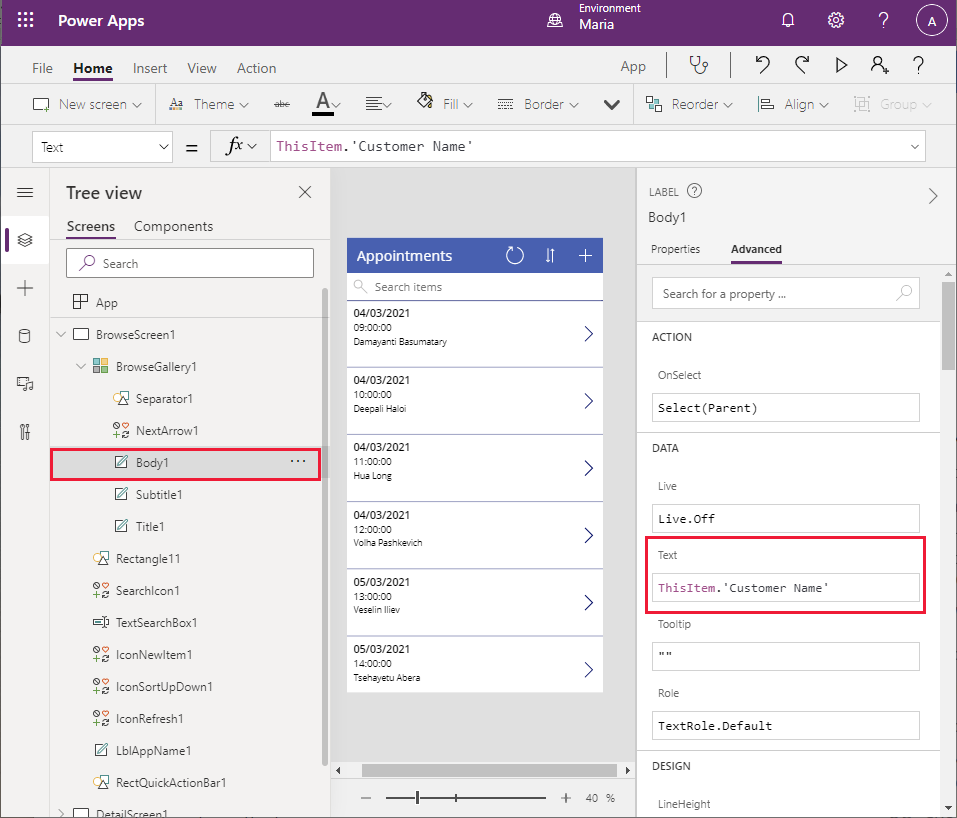The image size is (957, 818).
Task: Collapse the BrowseScreen1 tree node
Action: 61,335
